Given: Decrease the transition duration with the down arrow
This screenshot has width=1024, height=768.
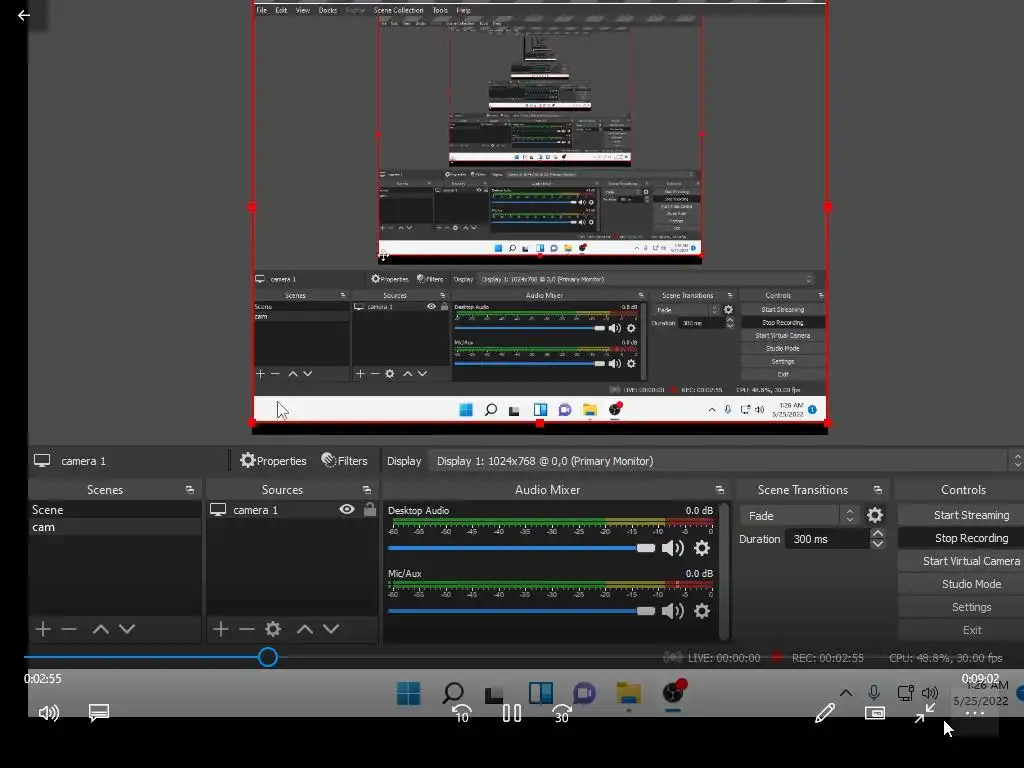Looking at the screenshot, I should coord(878,544).
